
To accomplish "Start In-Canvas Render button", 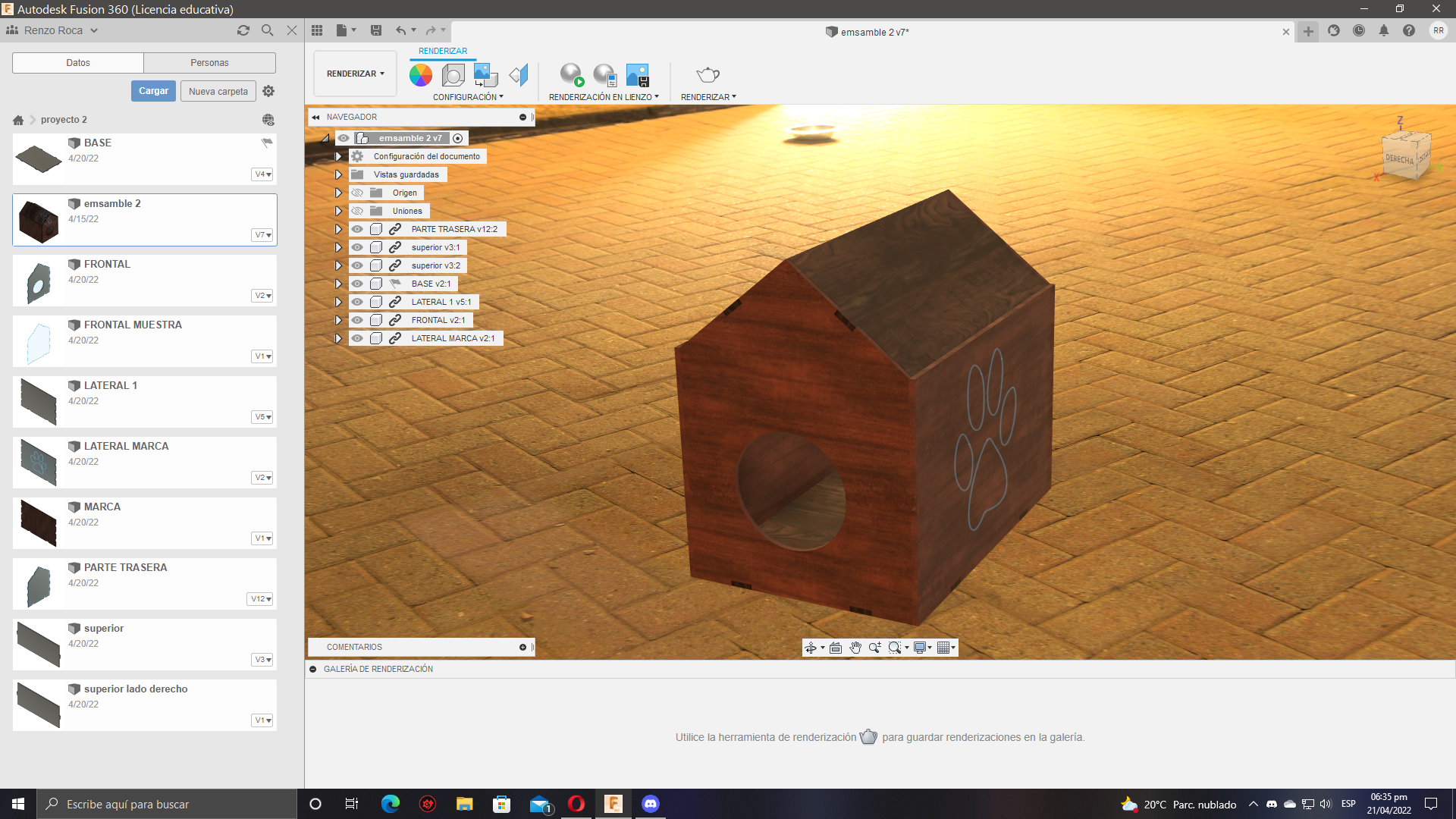I will 572,75.
